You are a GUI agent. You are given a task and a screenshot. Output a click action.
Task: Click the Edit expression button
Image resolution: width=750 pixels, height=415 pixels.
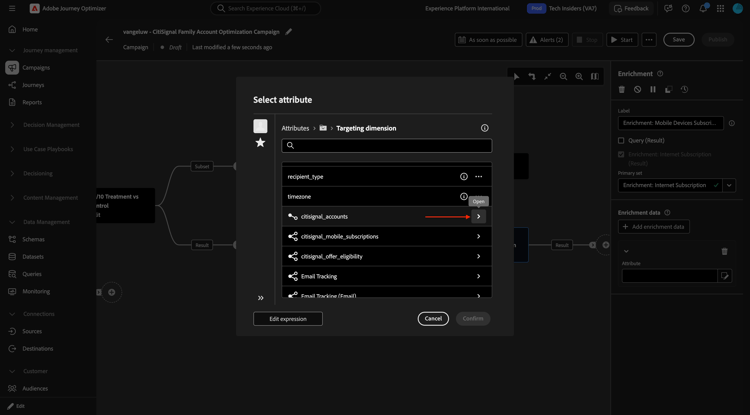[x=288, y=319]
